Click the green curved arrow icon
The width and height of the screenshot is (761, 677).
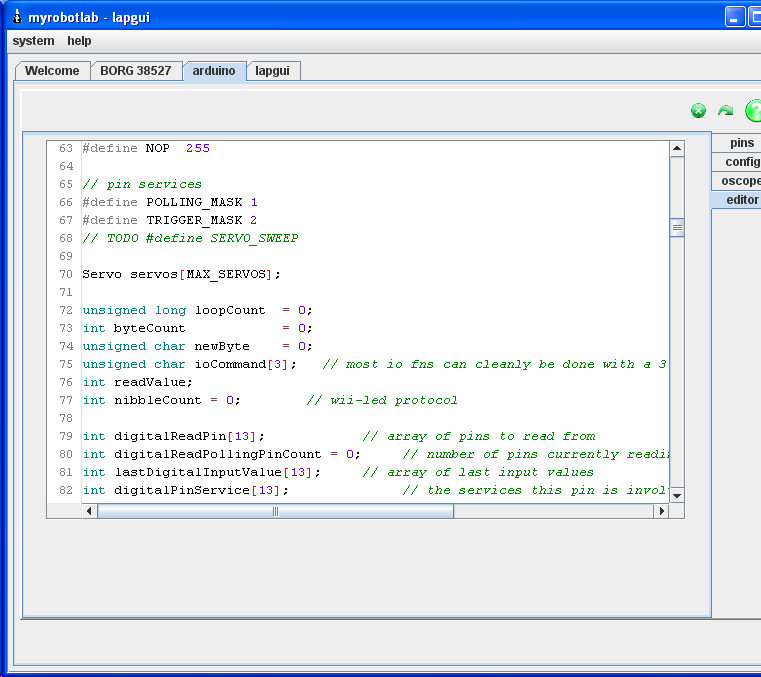pos(726,111)
